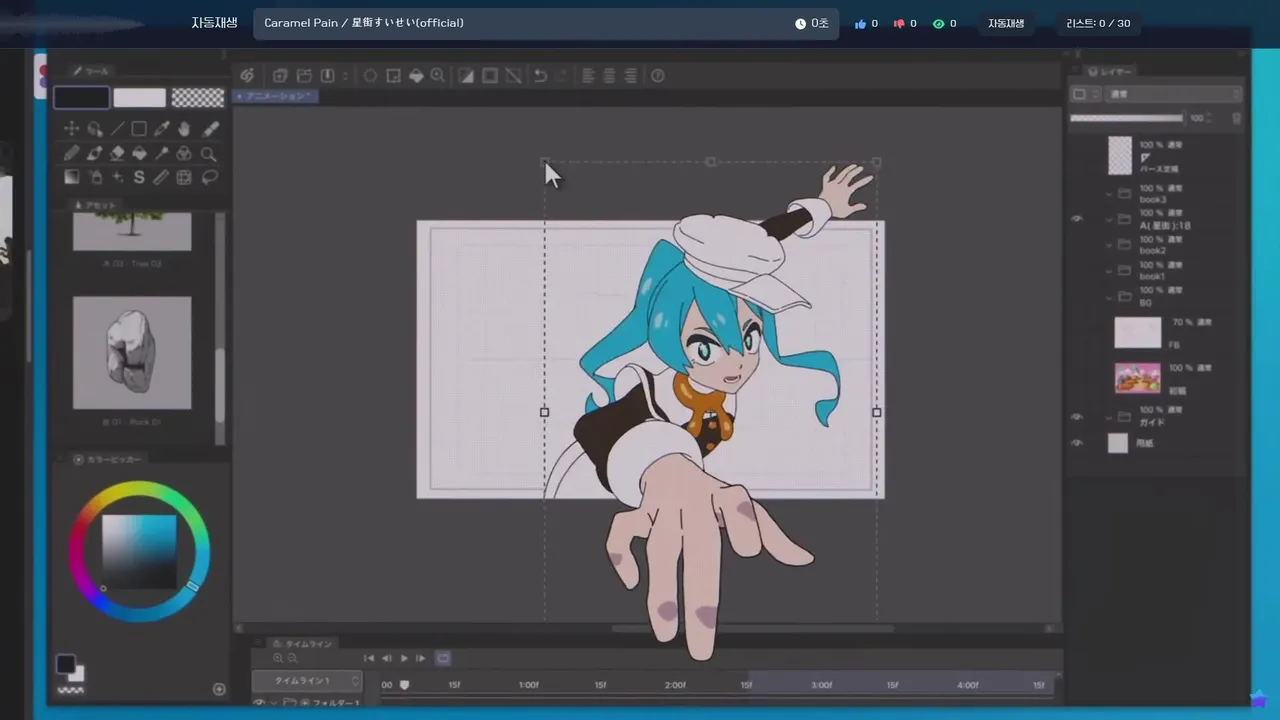Screen dimensions: 1280x720
Task: Select the Ruler tool
Action: [162, 178]
